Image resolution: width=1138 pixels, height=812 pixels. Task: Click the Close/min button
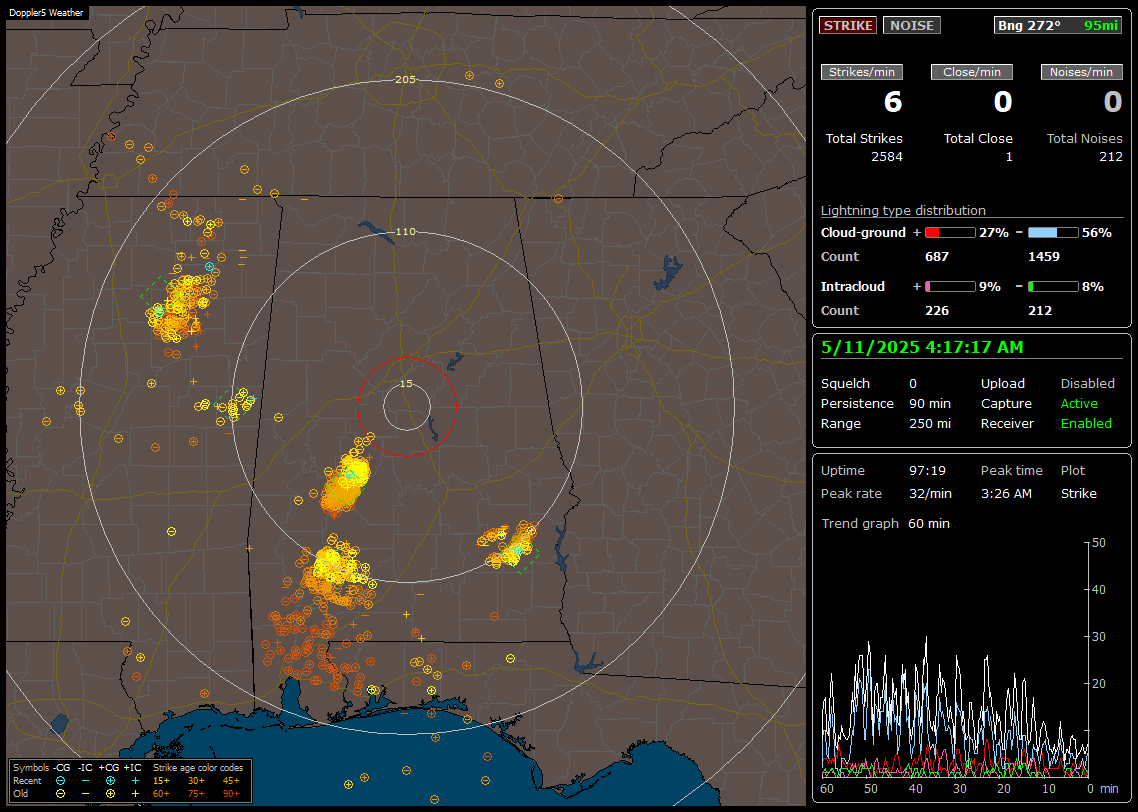[x=972, y=72]
